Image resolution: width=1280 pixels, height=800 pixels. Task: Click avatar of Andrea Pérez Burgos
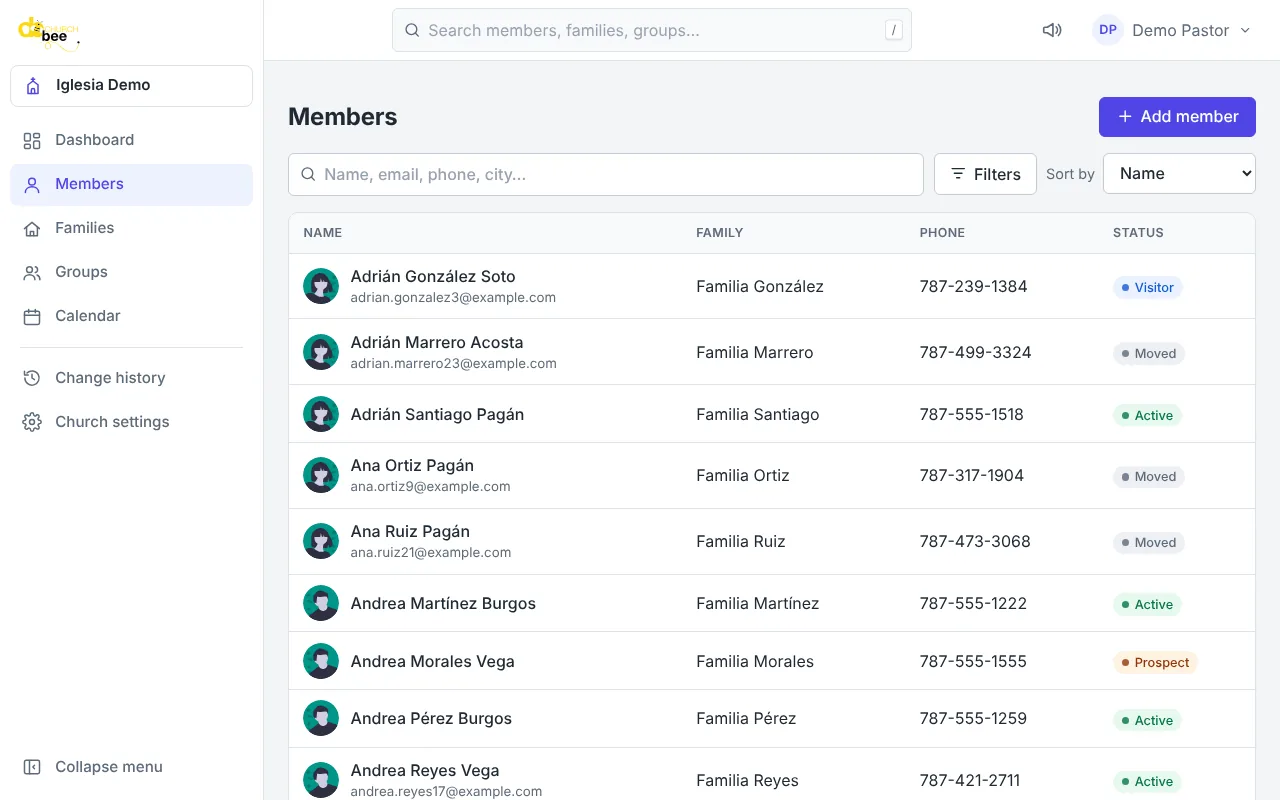pyautogui.click(x=321, y=718)
